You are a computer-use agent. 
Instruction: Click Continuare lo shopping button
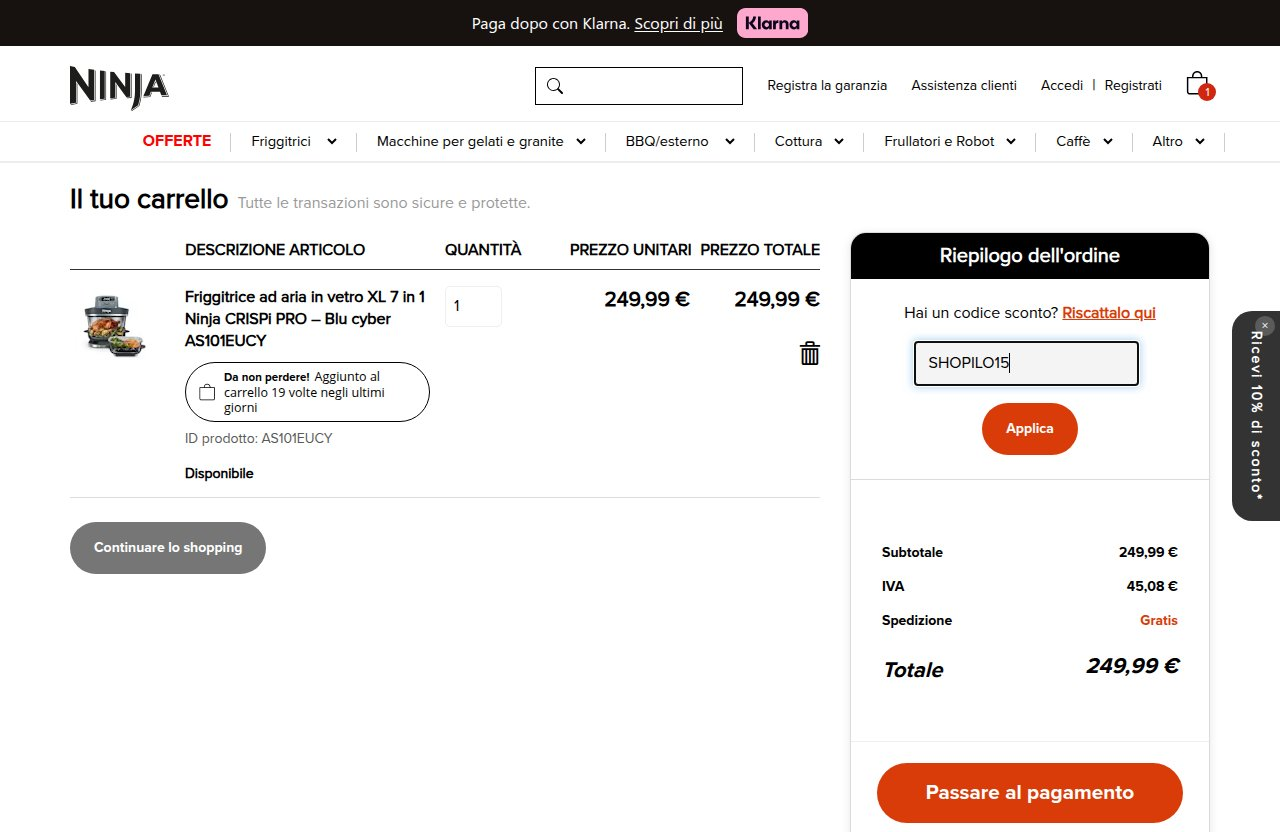pos(168,548)
